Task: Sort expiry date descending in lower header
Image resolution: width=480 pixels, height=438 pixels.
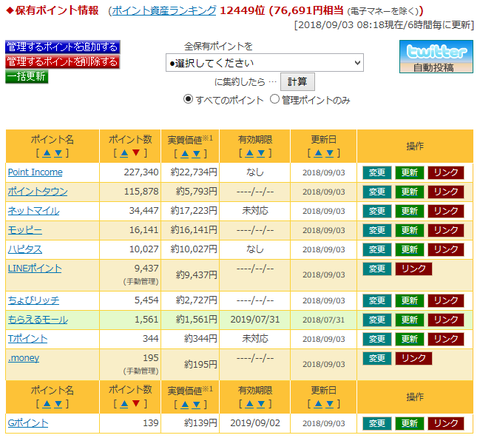Action: coord(261,404)
